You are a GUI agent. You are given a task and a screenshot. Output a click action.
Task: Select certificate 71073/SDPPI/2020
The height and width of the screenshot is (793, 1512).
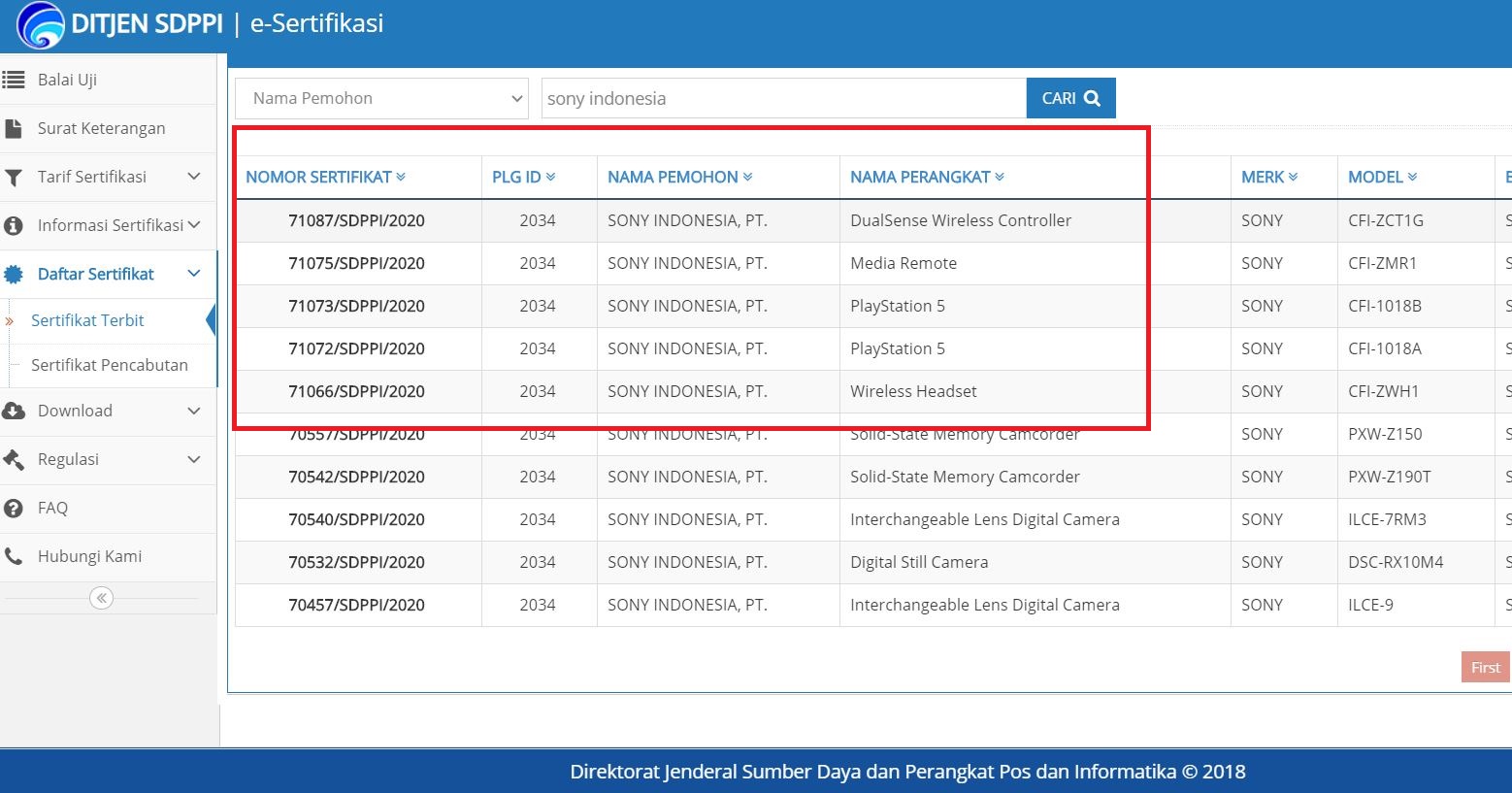coord(356,306)
